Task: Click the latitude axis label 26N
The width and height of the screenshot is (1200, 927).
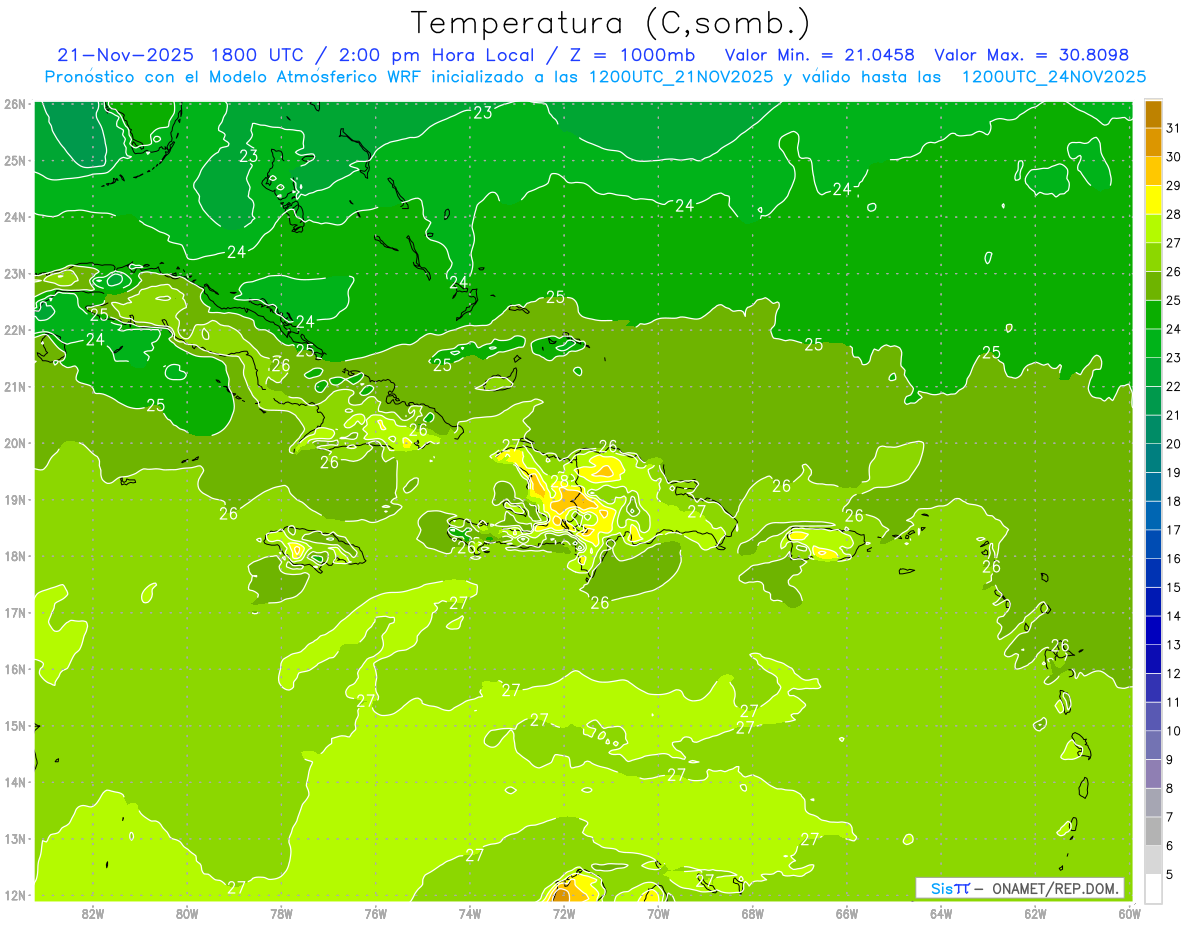Action: [15, 104]
